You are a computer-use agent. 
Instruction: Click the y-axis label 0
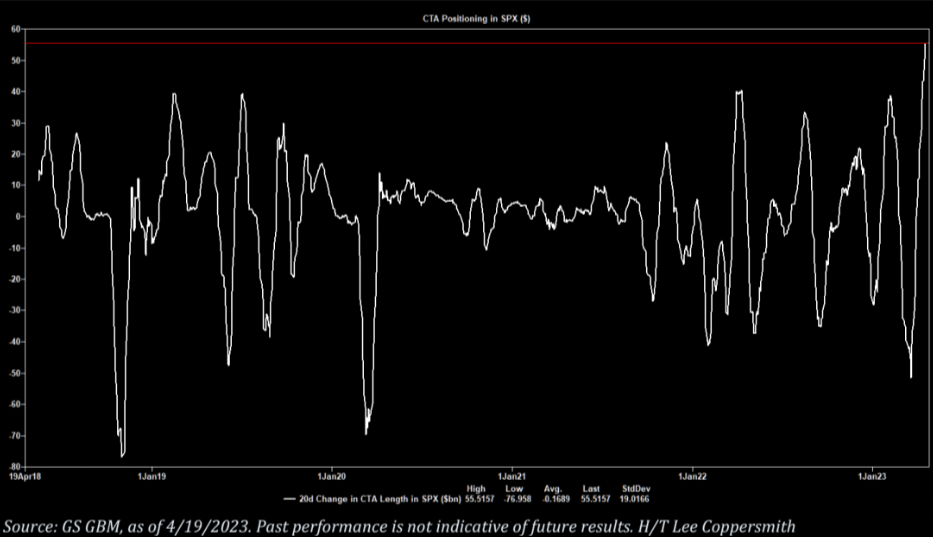tap(18, 217)
